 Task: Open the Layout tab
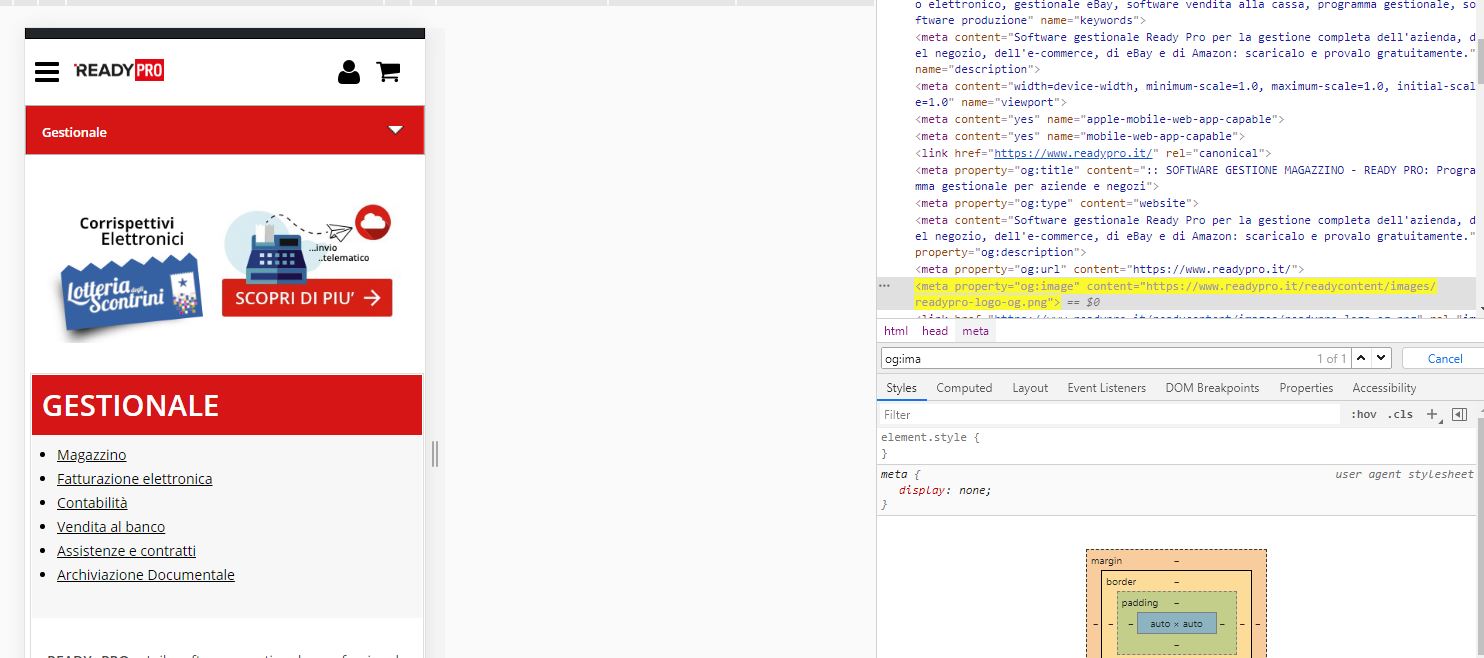pos(1030,388)
